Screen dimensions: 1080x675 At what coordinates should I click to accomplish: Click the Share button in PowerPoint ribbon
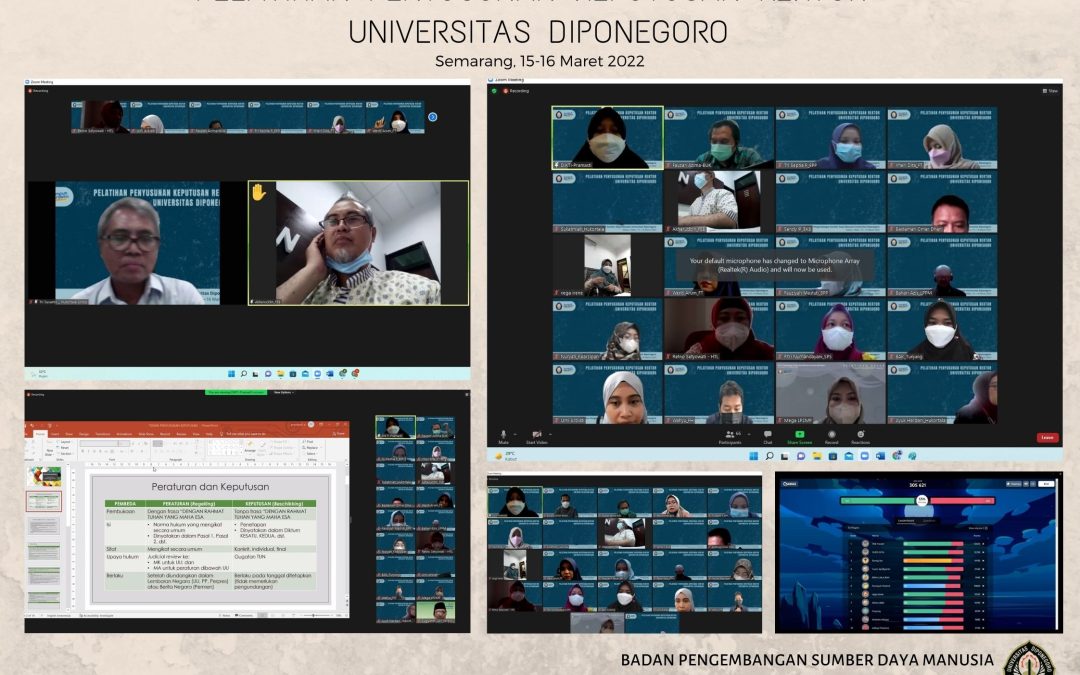click(x=339, y=434)
